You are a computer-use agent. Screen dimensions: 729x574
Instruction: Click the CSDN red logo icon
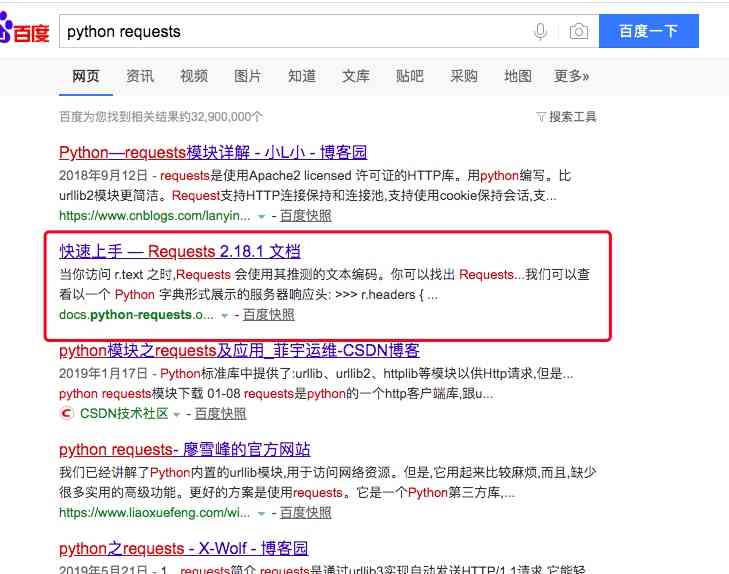tap(66, 413)
